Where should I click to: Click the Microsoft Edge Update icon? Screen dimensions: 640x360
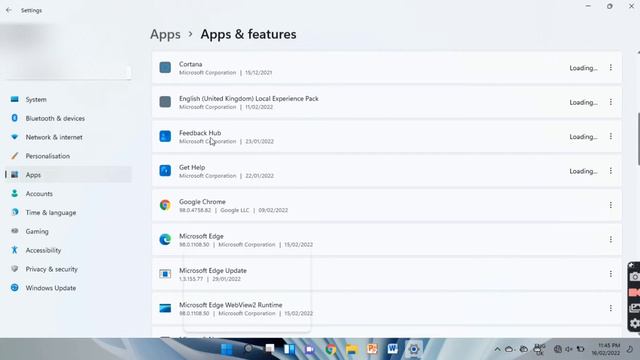pos(165,273)
